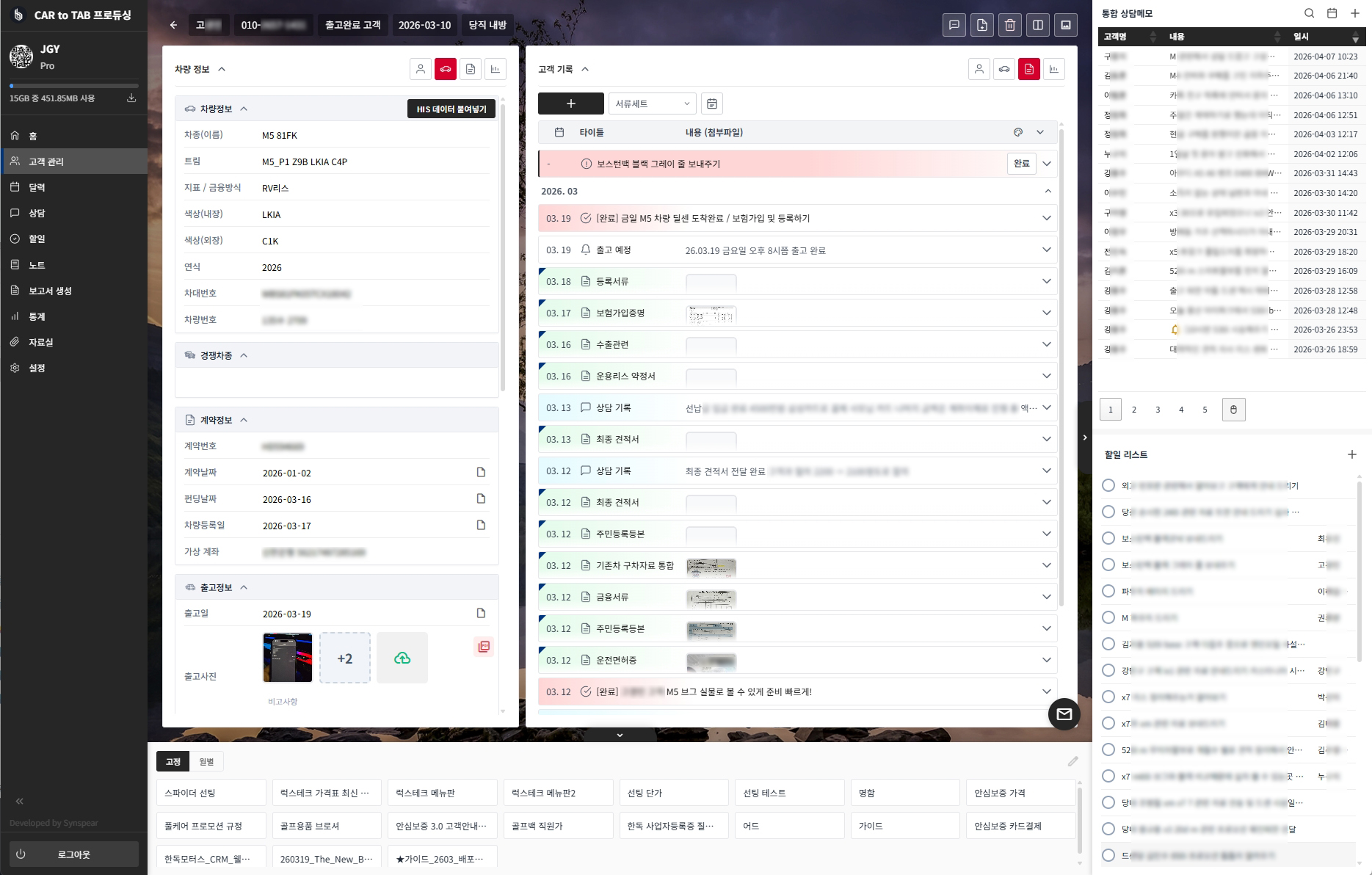
Task: Click the download icon beside storage usage
Action: click(x=131, y=98)
